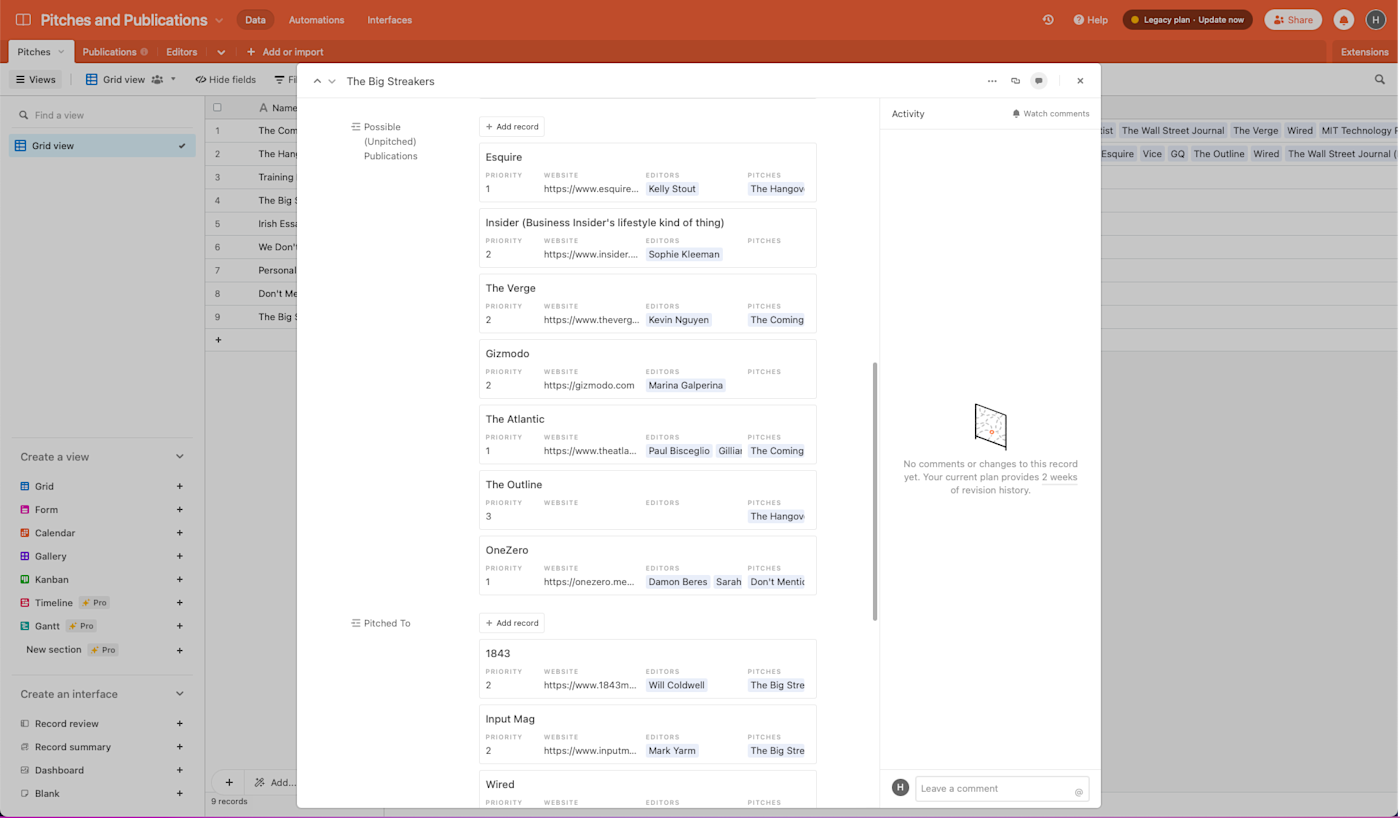The width and height of the screenshot is (1400, 818).
Task: Copy record link icon
Action: pyautogui.click(x=1015, y=81)
